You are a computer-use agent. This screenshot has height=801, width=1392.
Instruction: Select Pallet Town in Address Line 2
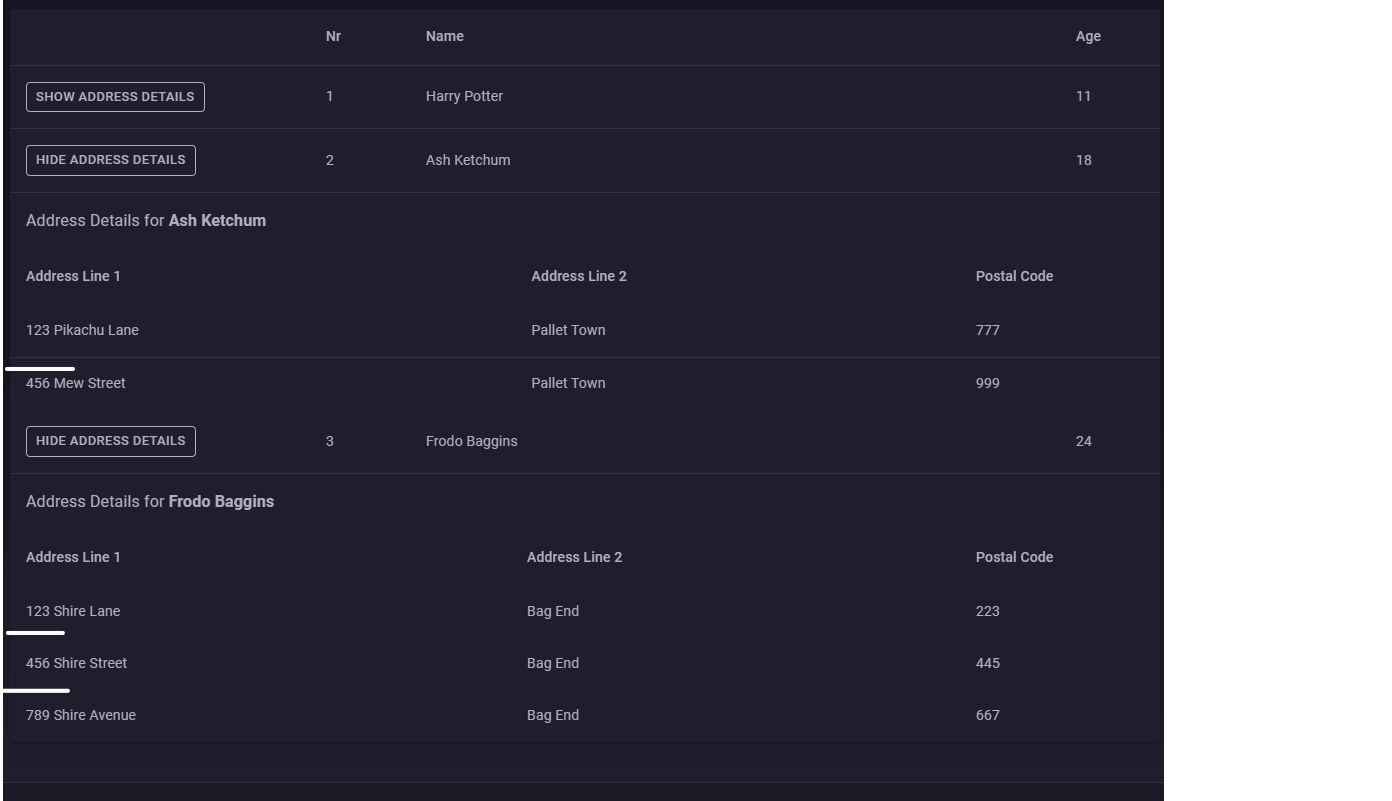(568, 330)
